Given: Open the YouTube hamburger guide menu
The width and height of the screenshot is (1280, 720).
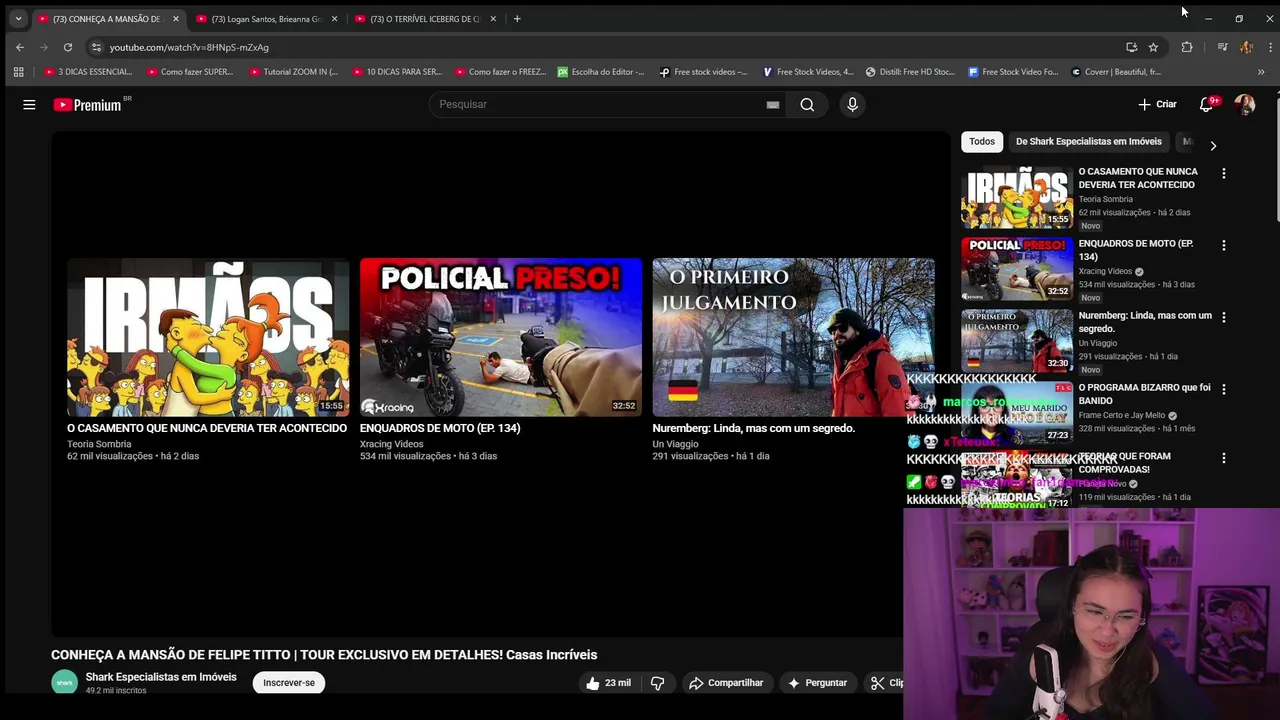Looking at the screenshot, I should point(29,104).
